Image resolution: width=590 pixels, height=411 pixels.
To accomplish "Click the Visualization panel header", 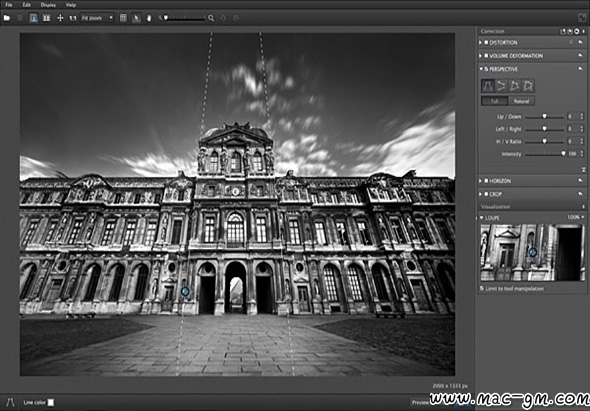I will pos(532,207).
